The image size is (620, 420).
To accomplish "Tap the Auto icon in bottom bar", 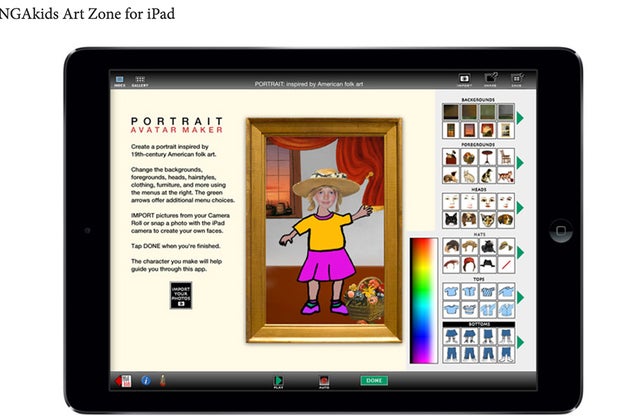I will click(323, 381).
